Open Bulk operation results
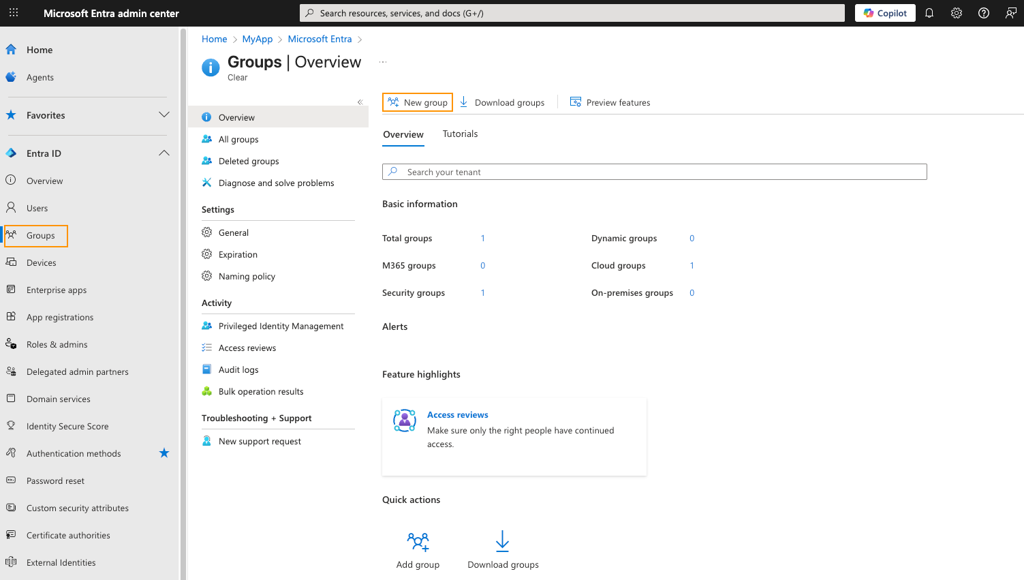Screen dimensions: 1024x580 (x=261, y=392)
